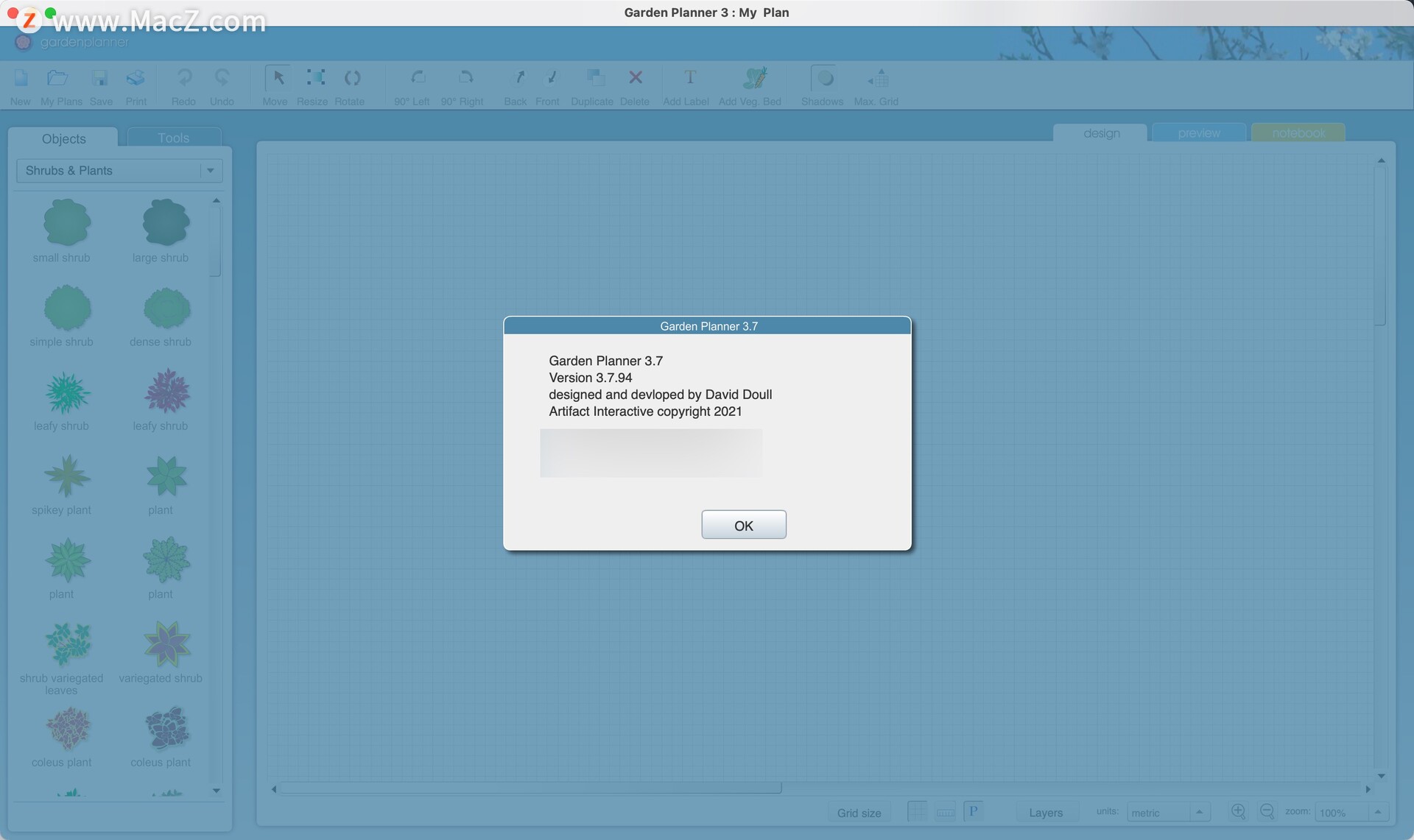Click the canvas scroll up arrow
The width and height of the screenshot is (1414, 840).
point(1382,160)
